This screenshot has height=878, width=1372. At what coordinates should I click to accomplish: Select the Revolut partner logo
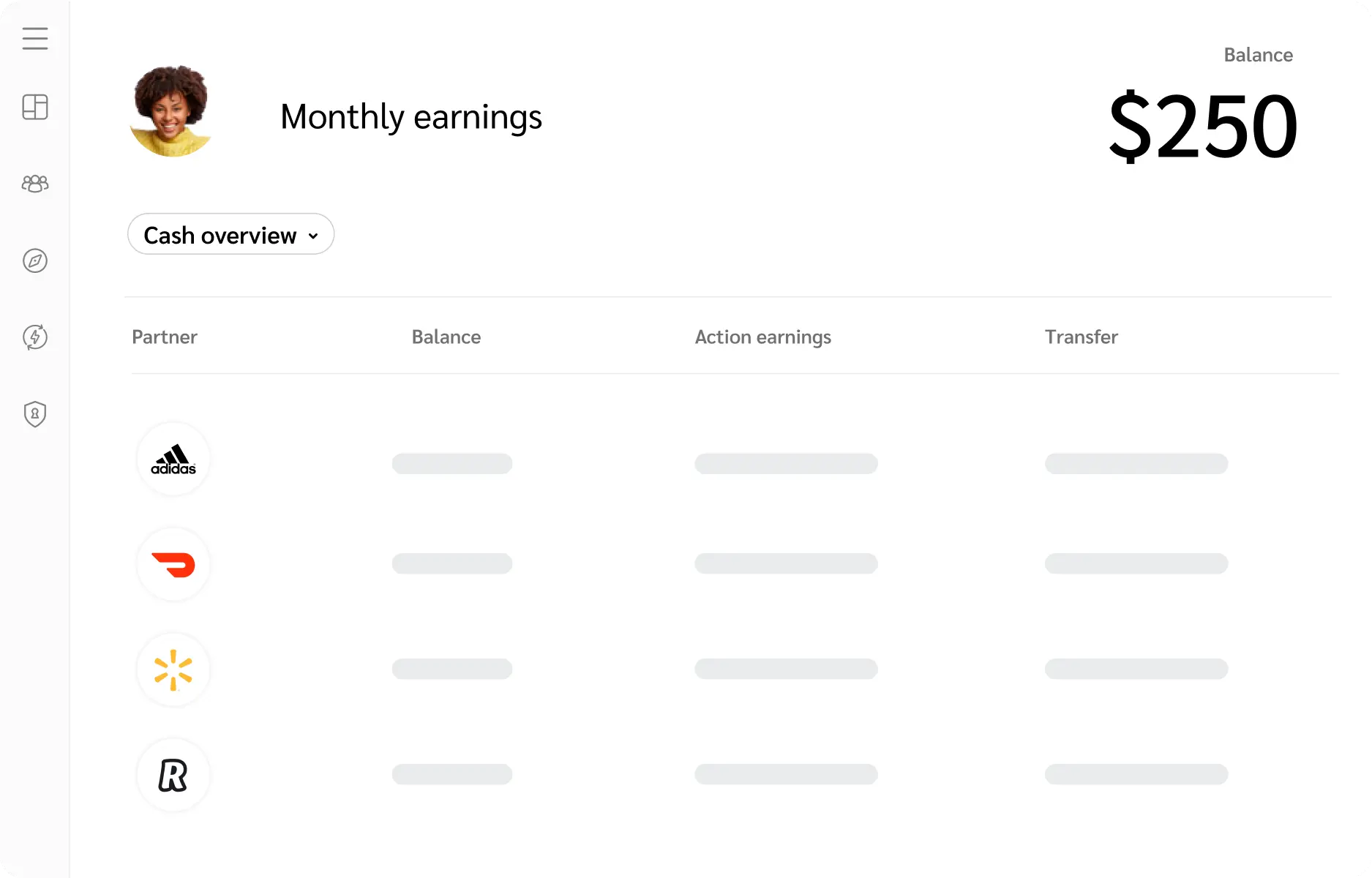(173, 776)
